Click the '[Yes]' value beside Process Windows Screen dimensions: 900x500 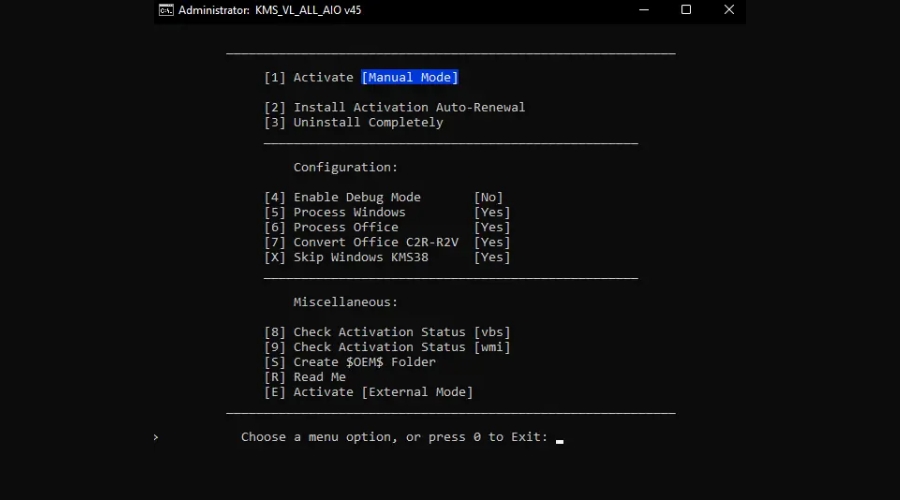492,212
